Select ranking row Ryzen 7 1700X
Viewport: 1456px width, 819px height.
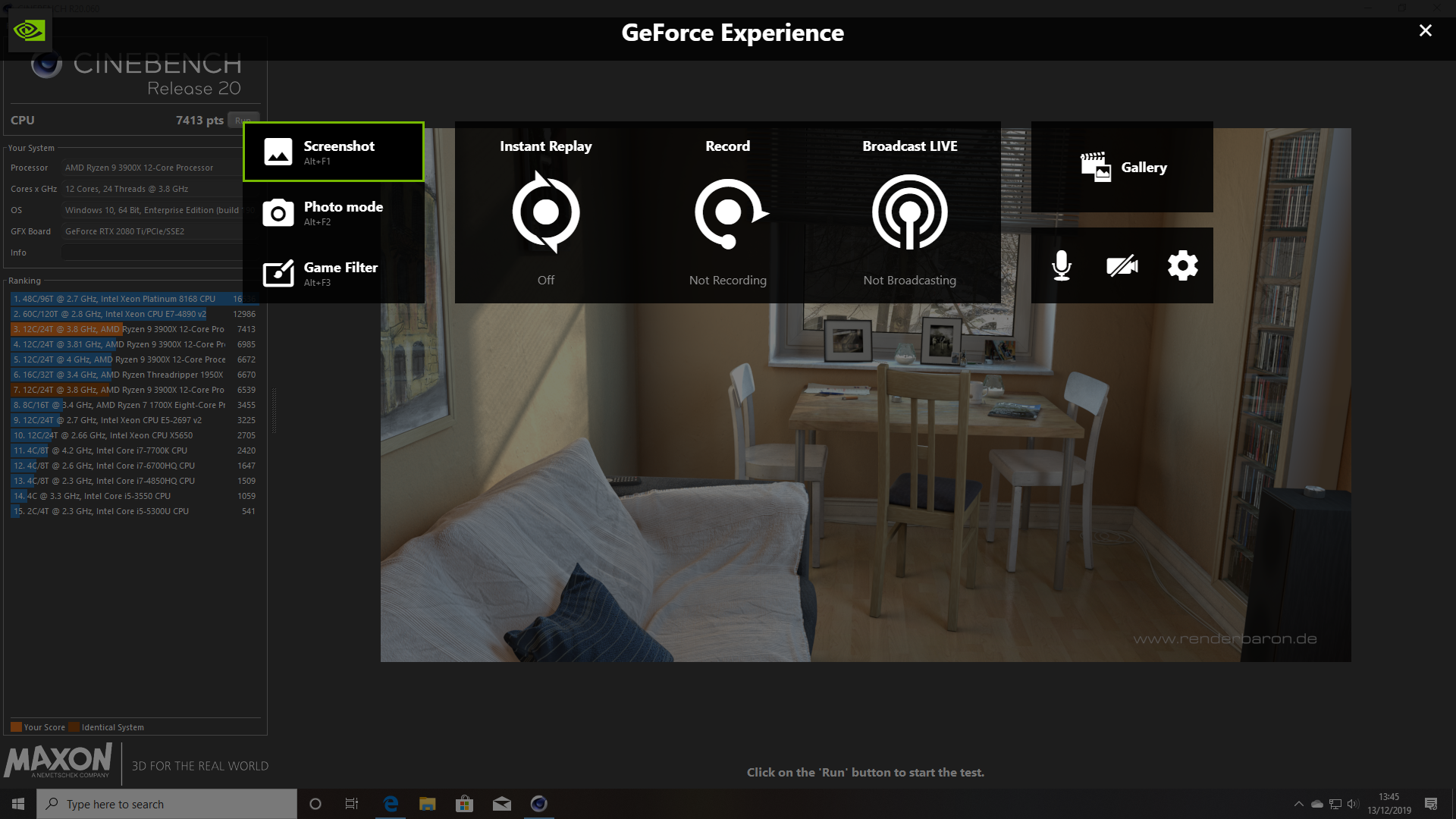[x=133, y=405]
